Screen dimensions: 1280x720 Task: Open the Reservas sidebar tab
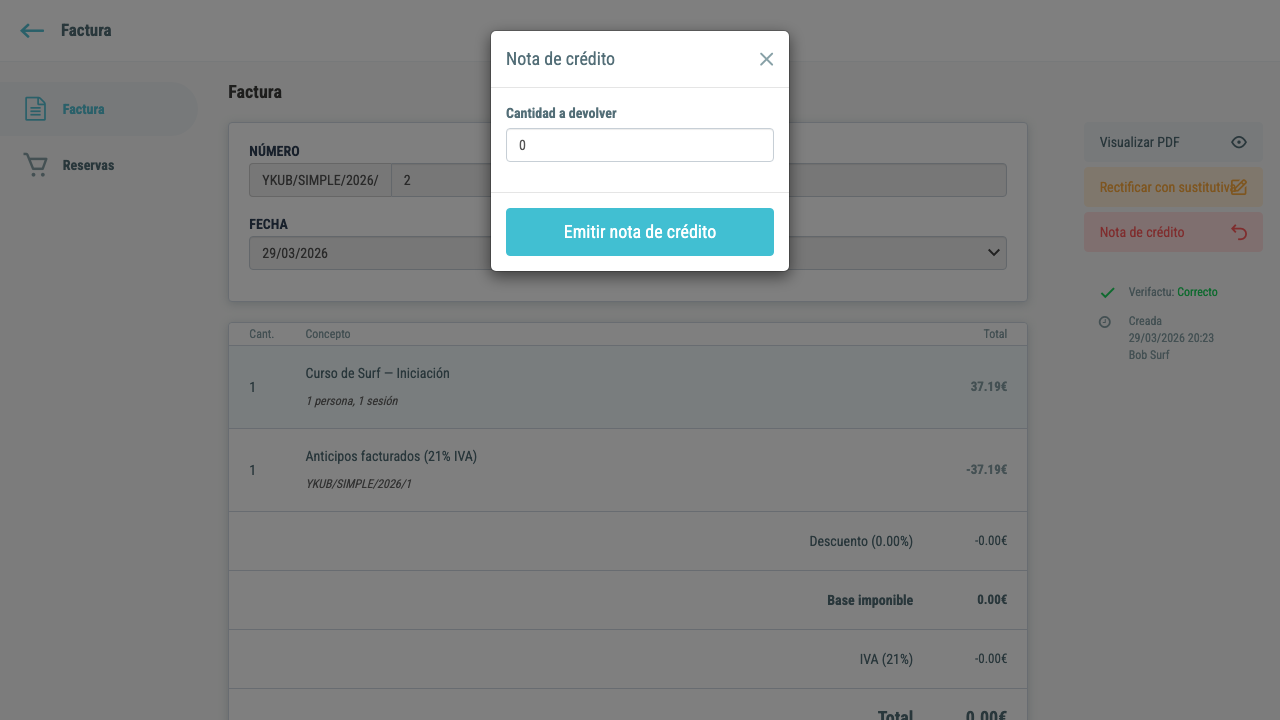[98, 165]
